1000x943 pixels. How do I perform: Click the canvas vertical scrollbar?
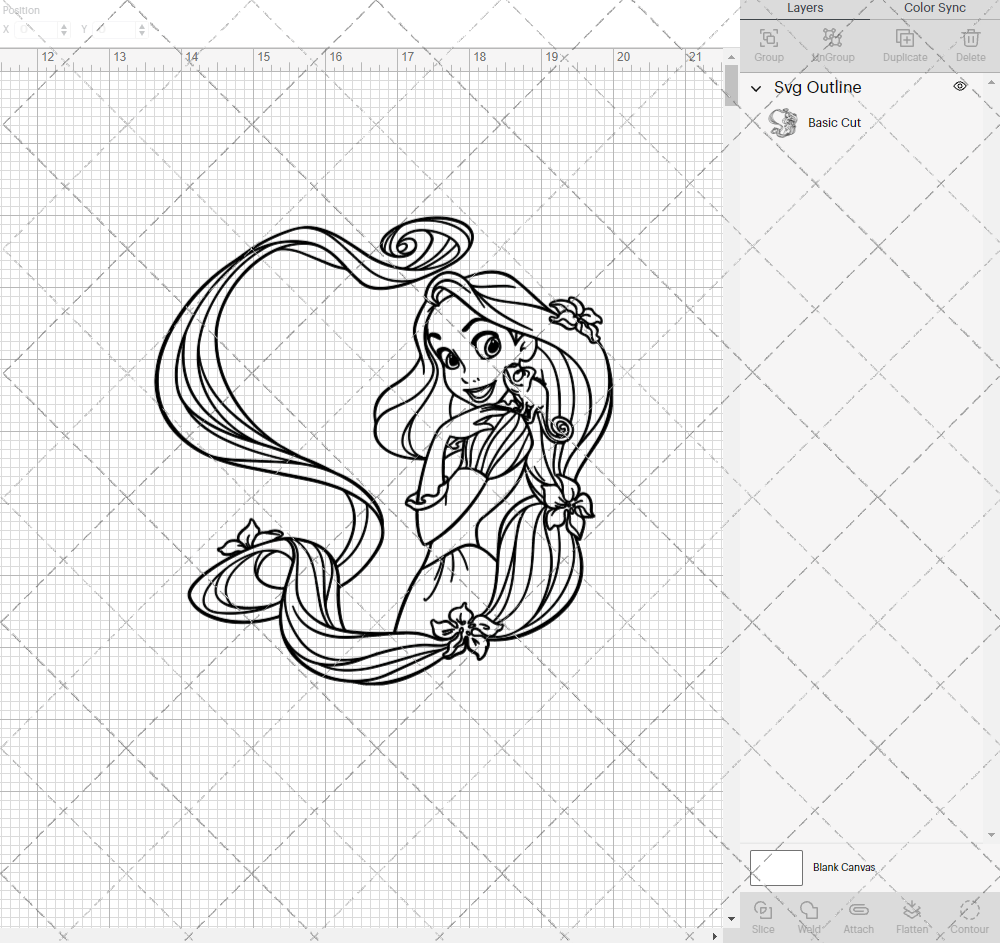point(729,86)
